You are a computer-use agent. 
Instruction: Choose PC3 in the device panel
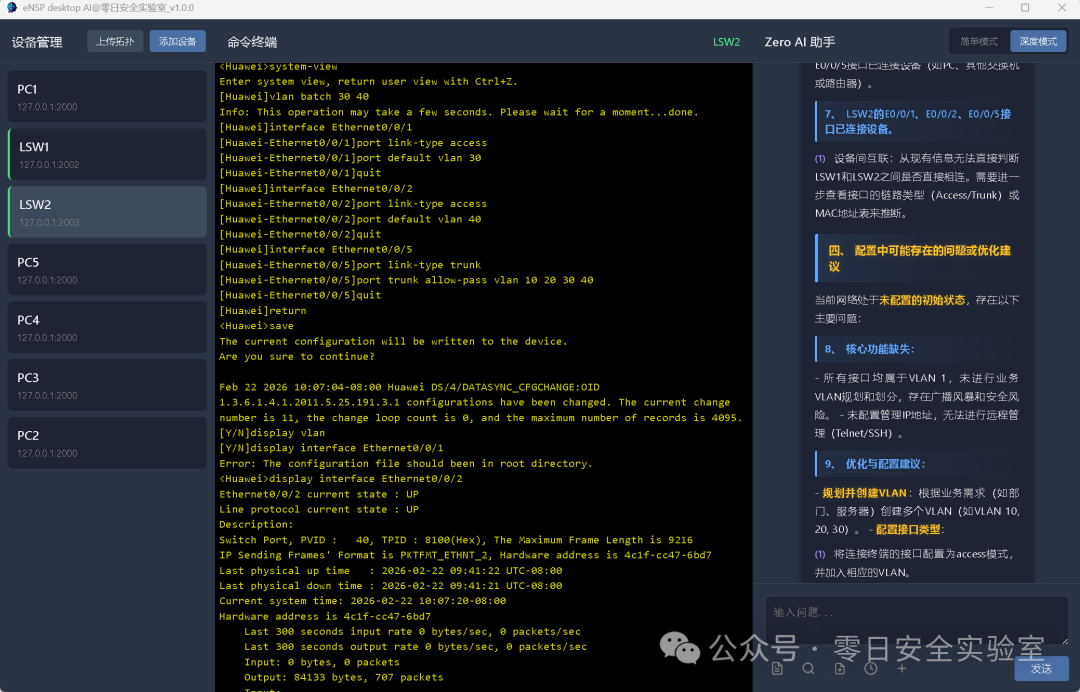107,385
